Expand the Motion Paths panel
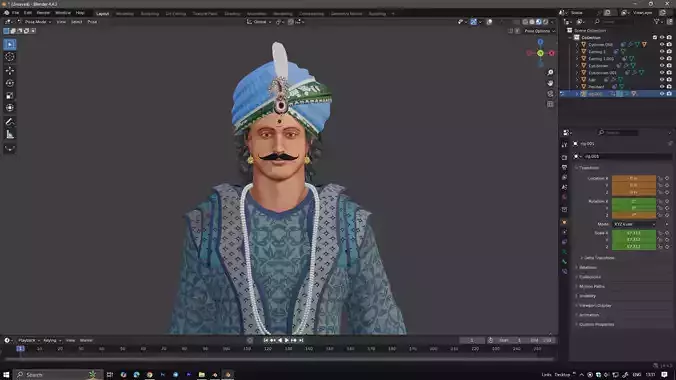Viewport: 676px width, 380px height. tap(591, 286)
